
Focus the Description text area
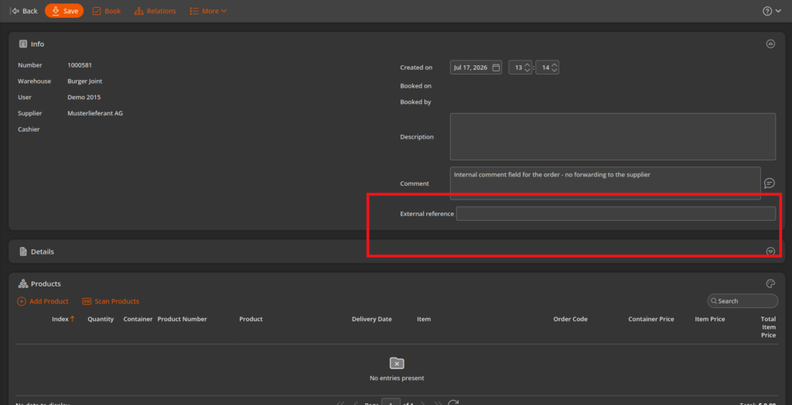[x=613, y=136]
